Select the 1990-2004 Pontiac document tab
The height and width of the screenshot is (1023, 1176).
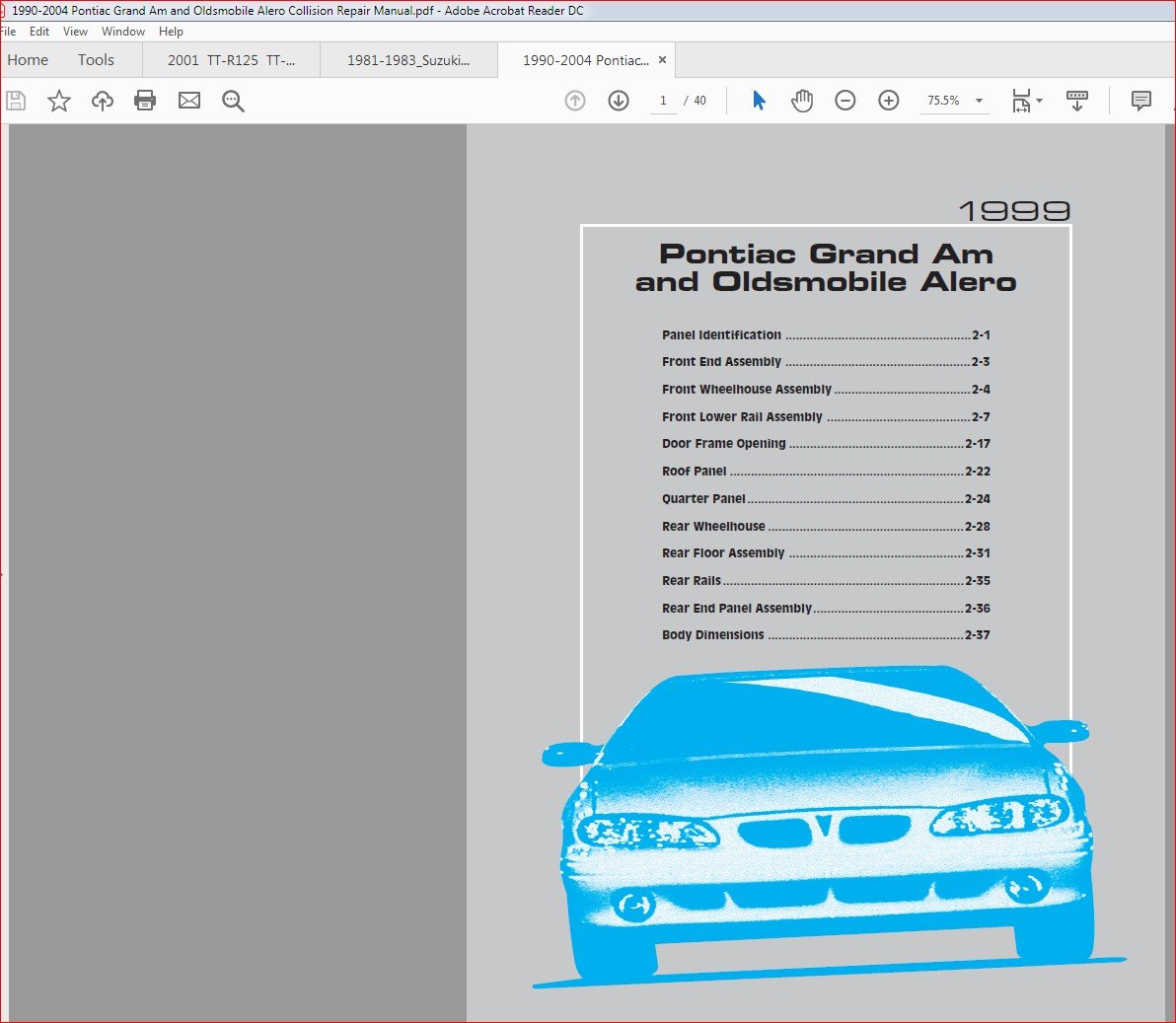coord(586,60)
